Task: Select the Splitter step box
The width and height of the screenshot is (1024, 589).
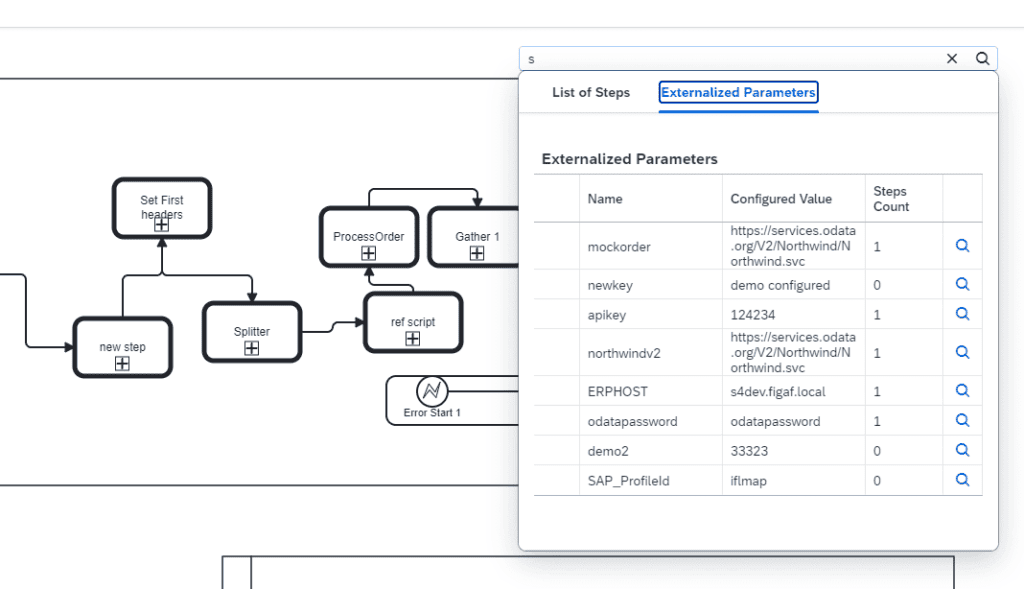Action: click(x=251, y=332)
